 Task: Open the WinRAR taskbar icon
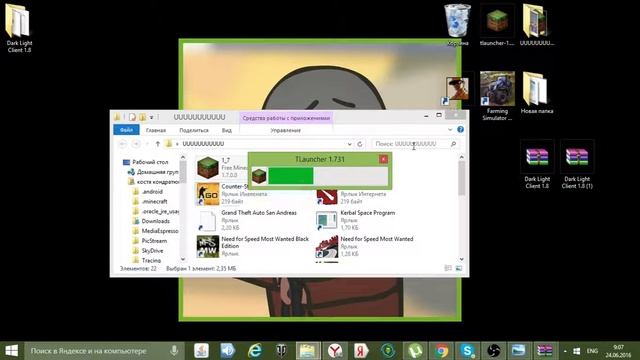545,351
